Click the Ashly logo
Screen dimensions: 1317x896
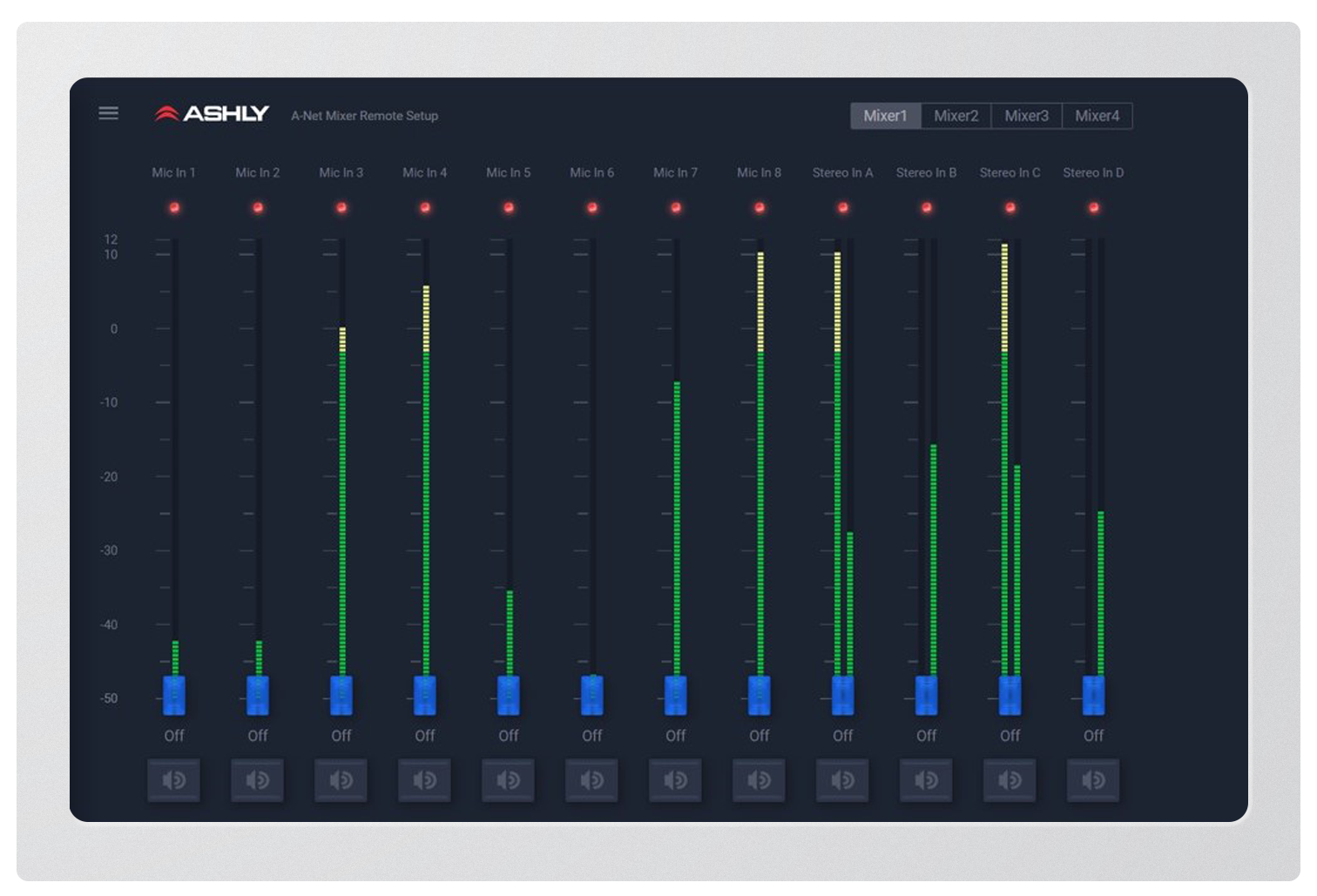[x=212, y=114]
